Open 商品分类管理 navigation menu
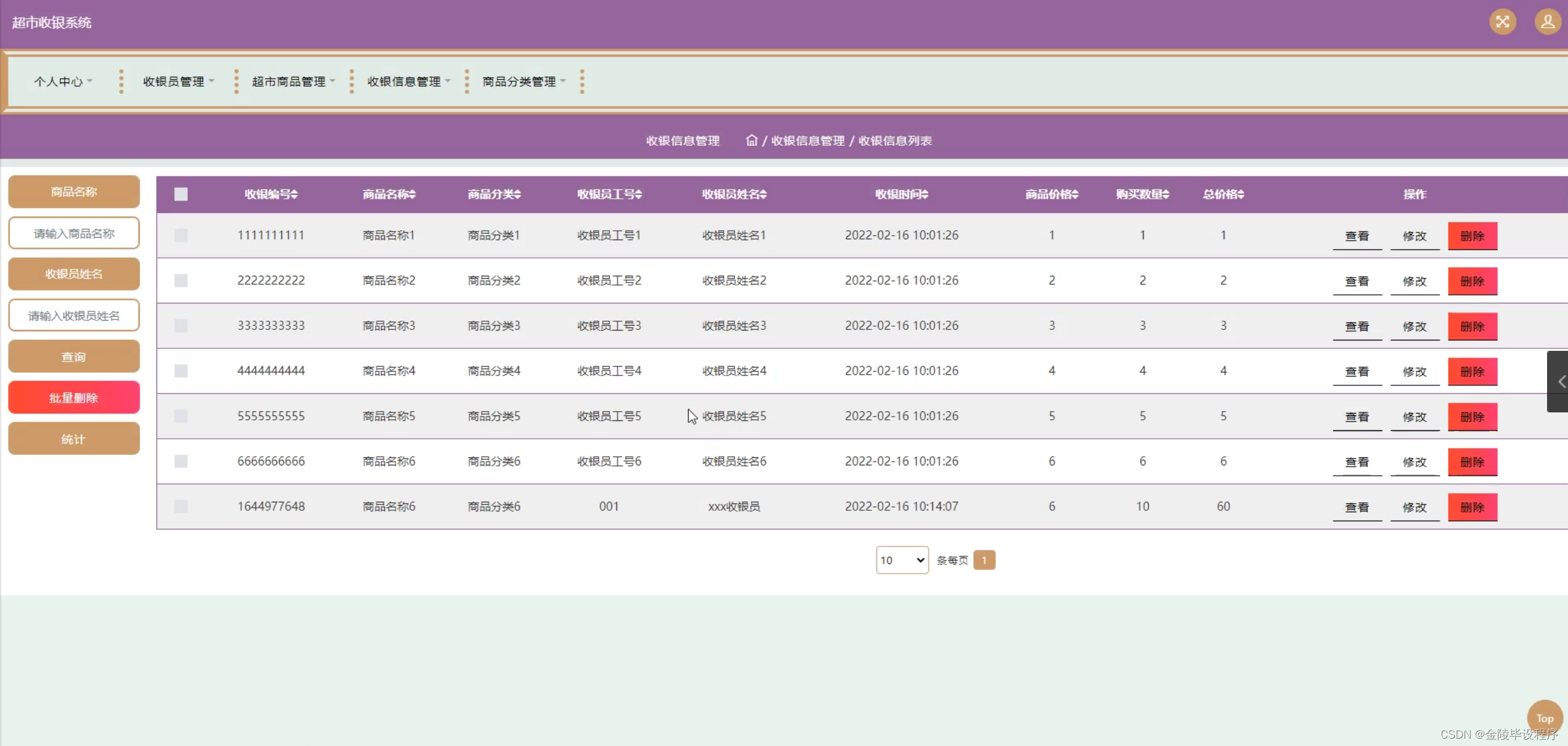This screenshot has width=1568, height=746. [x=523, y=81]
